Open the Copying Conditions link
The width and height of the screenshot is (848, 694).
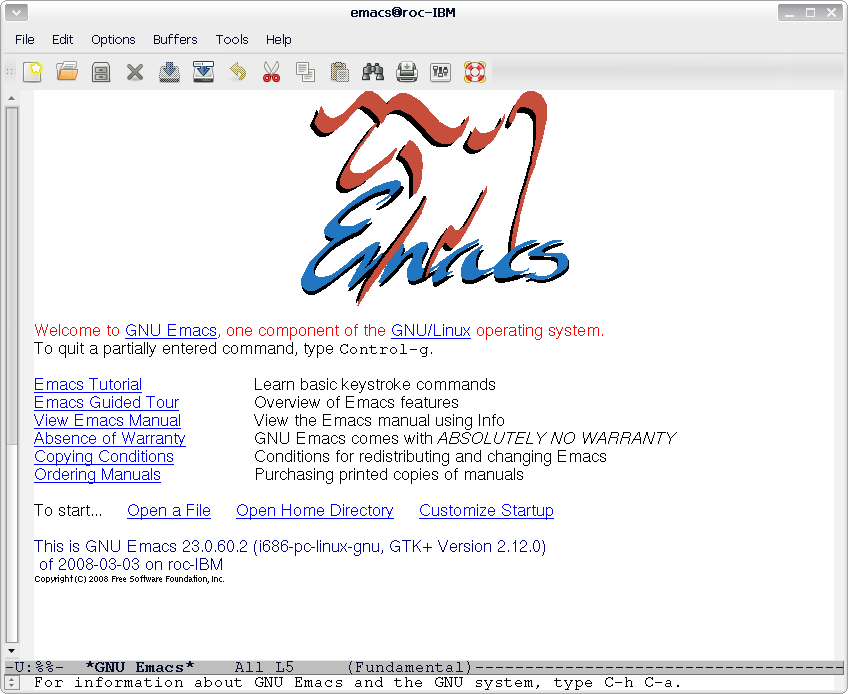point(104,457)
